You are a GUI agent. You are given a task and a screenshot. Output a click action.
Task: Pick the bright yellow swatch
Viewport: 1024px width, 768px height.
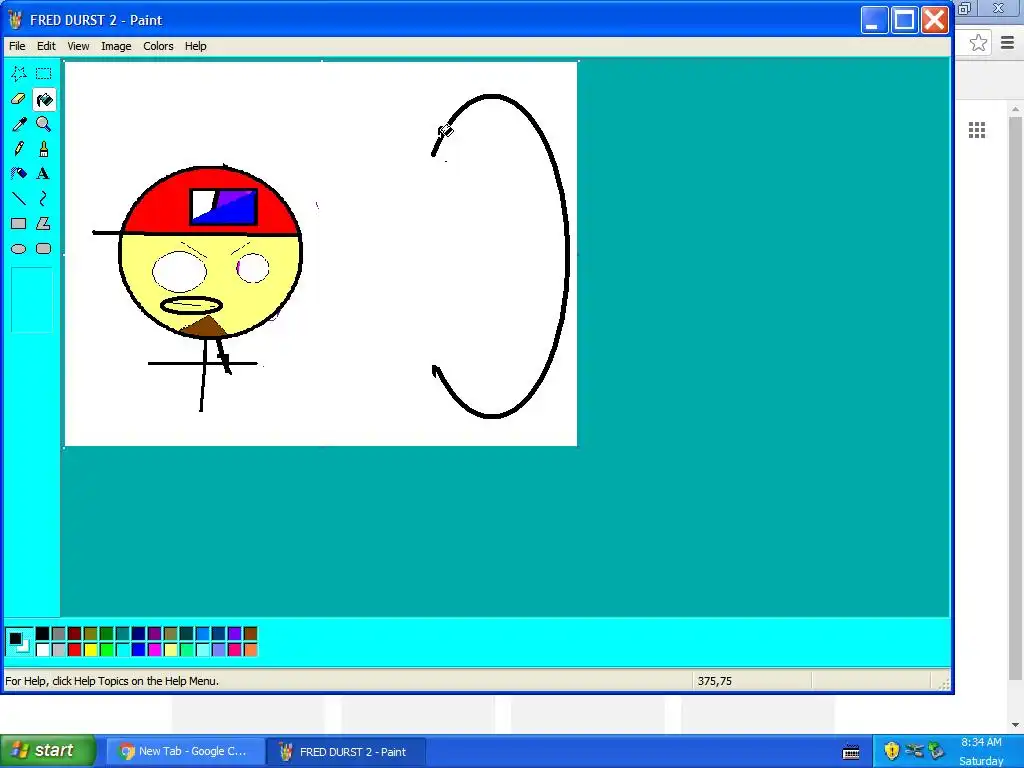pos(90,649)
